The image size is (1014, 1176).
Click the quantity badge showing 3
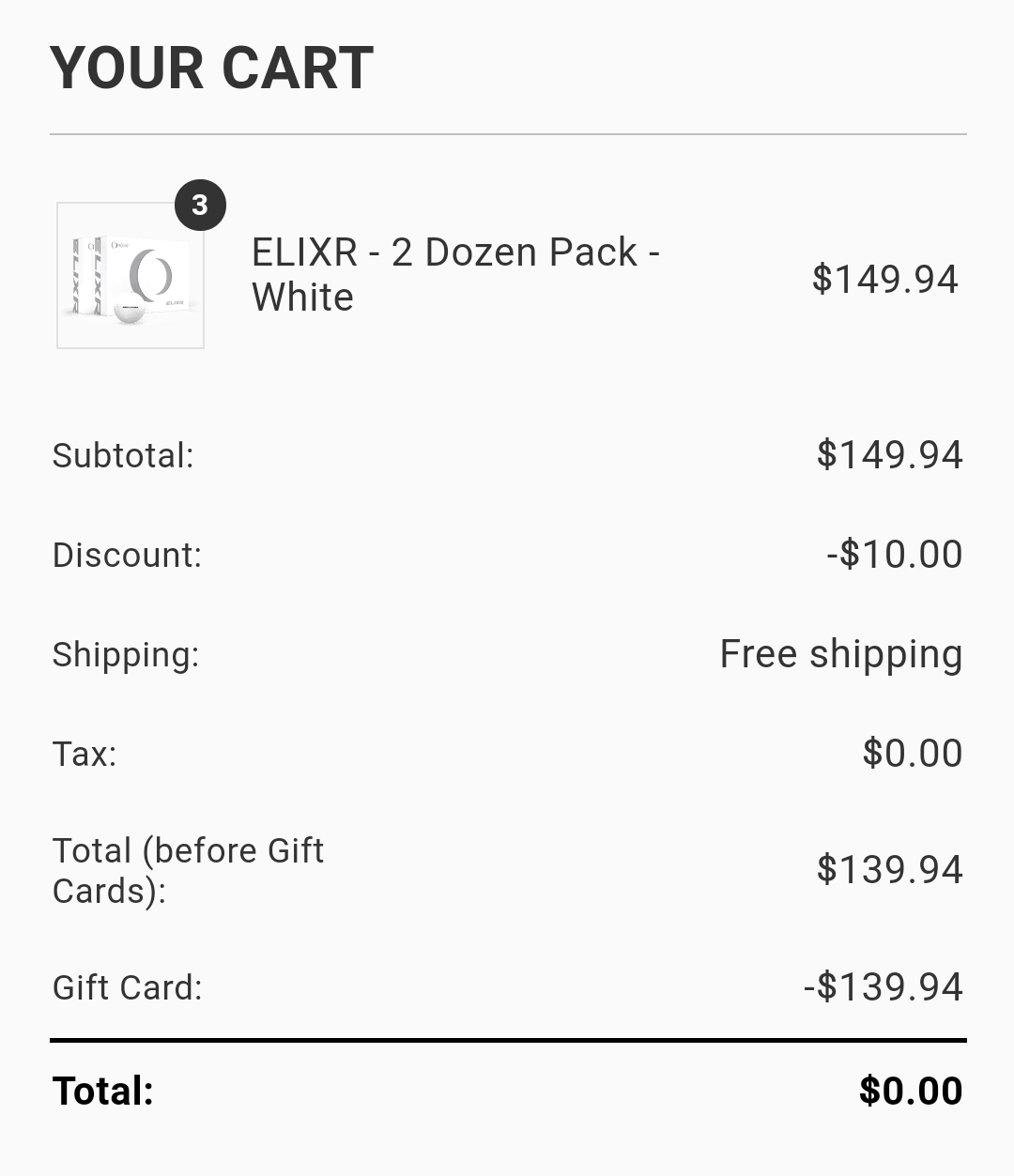pos(200,205)
